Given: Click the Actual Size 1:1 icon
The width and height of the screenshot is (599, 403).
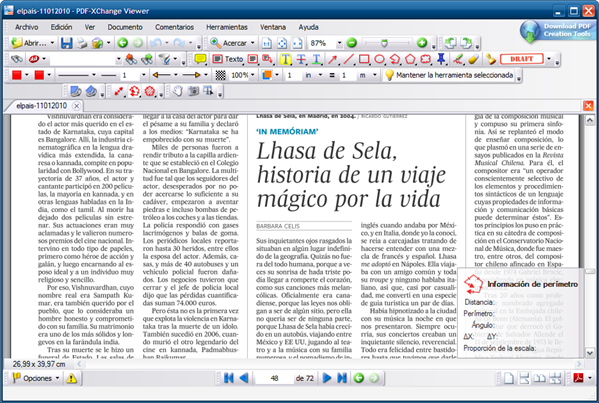Looking at the screenshot, I should pos(267,43).
